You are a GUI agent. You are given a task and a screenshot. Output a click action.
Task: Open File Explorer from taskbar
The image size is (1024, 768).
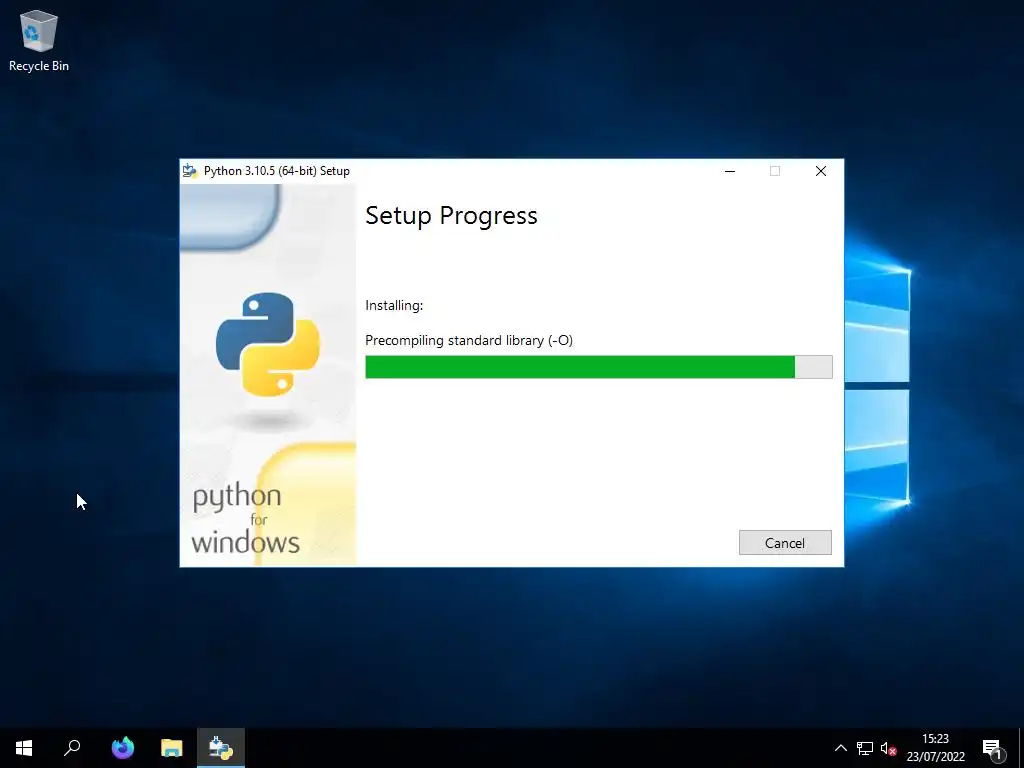[x=172, y=748]
